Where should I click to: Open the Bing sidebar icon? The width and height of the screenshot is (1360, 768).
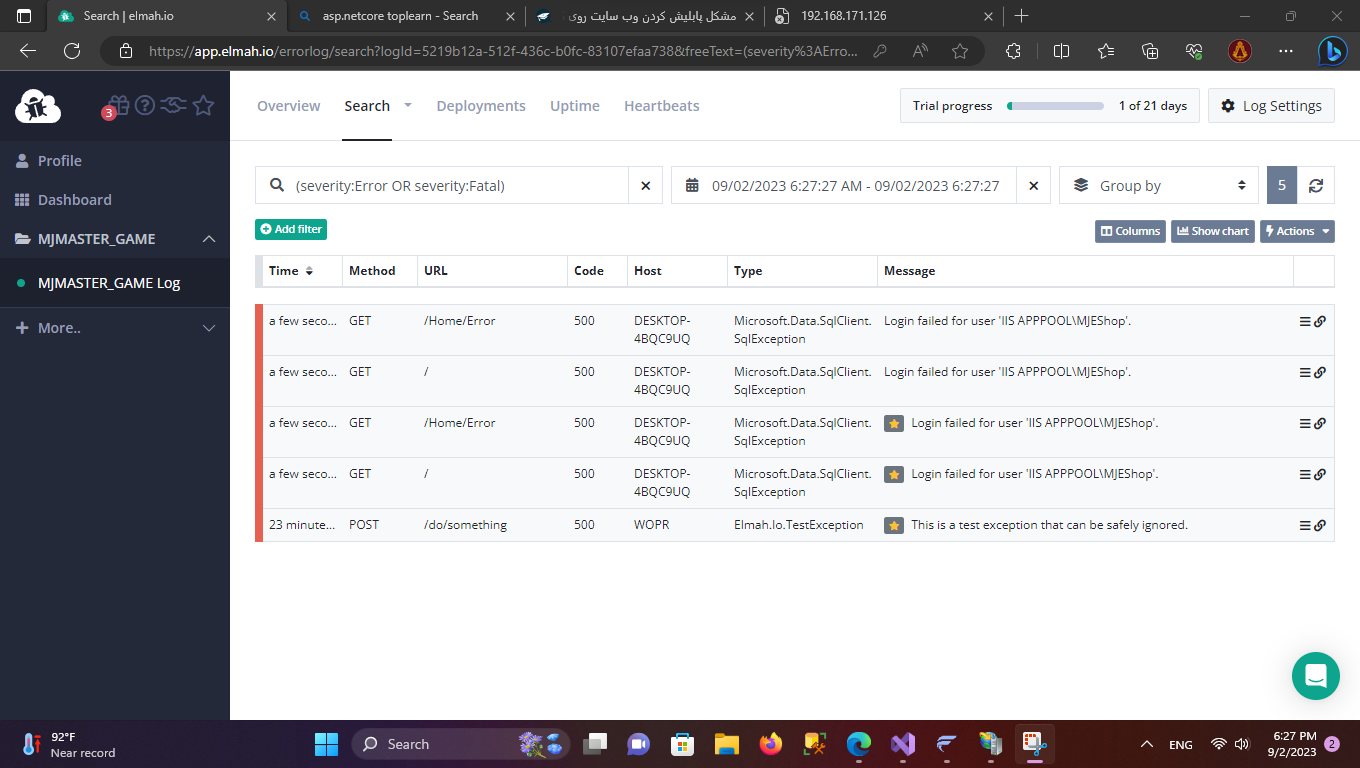[x=1331, y=51]
